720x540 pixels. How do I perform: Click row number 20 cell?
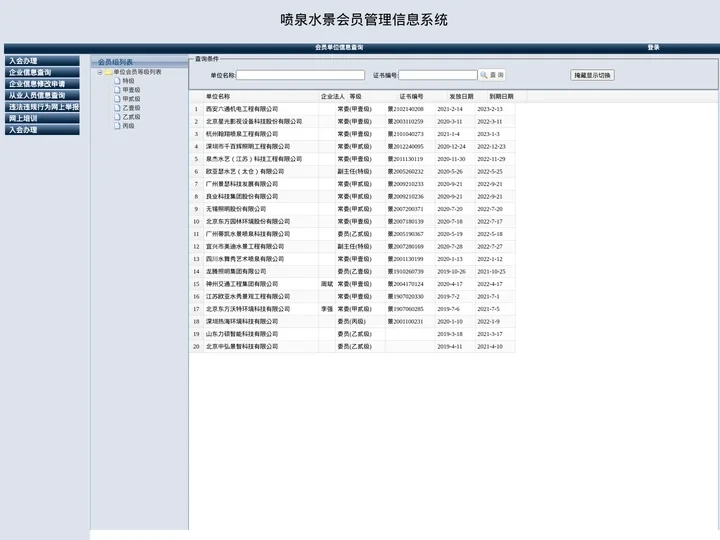pos(197,346)
